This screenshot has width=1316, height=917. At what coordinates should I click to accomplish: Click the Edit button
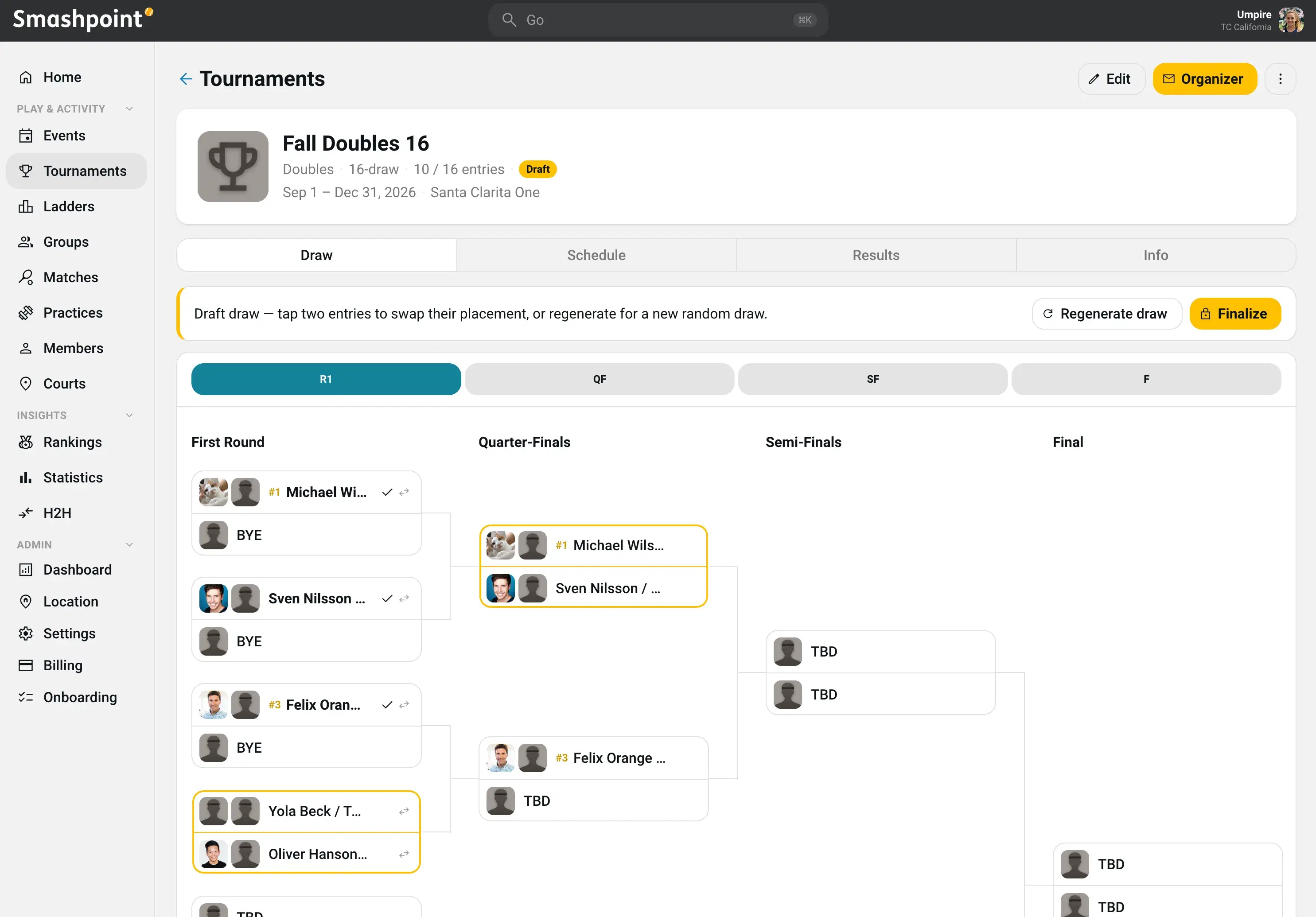(1111, 79)
